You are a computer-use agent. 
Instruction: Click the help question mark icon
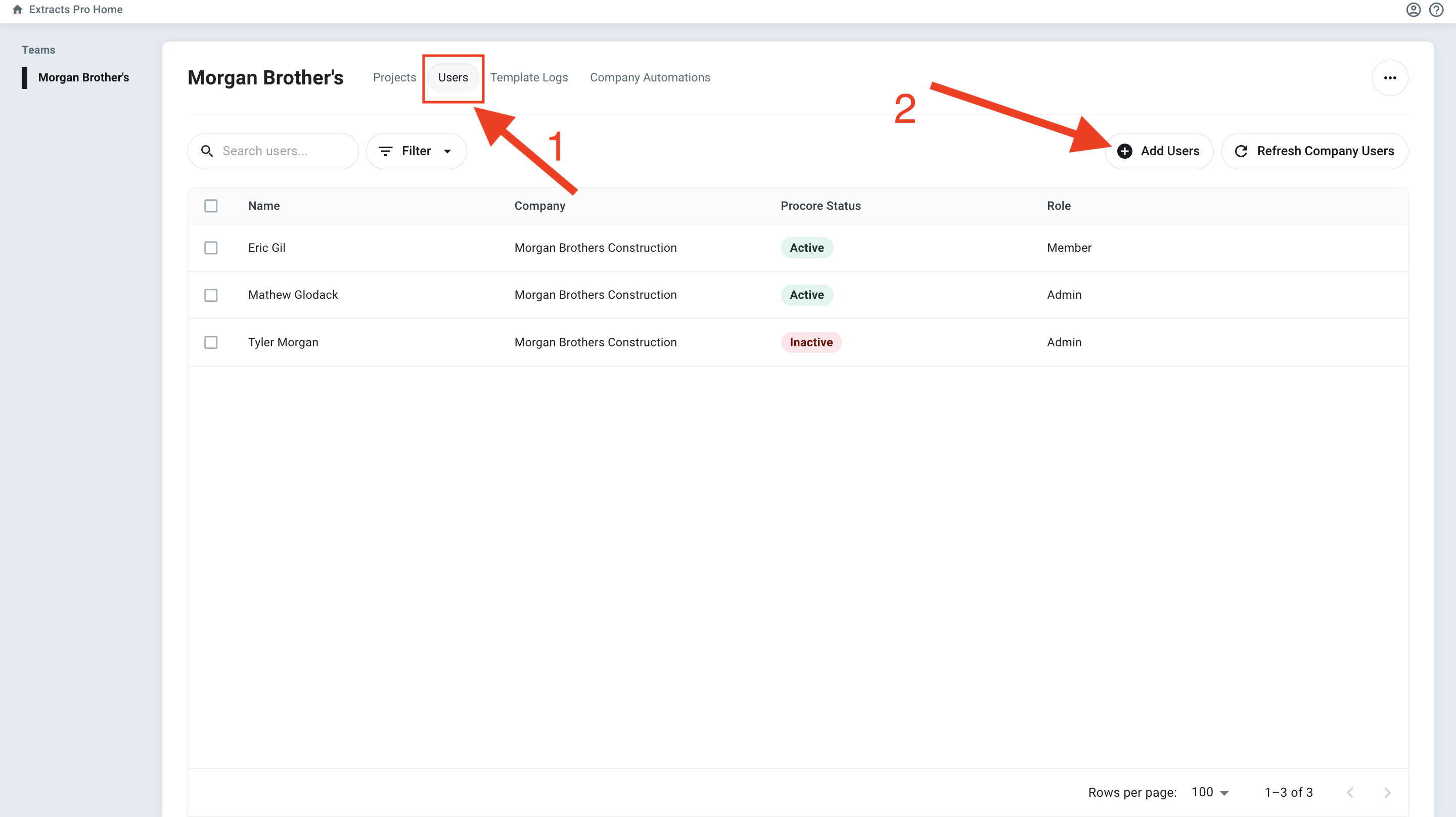tap(1436, 10)
